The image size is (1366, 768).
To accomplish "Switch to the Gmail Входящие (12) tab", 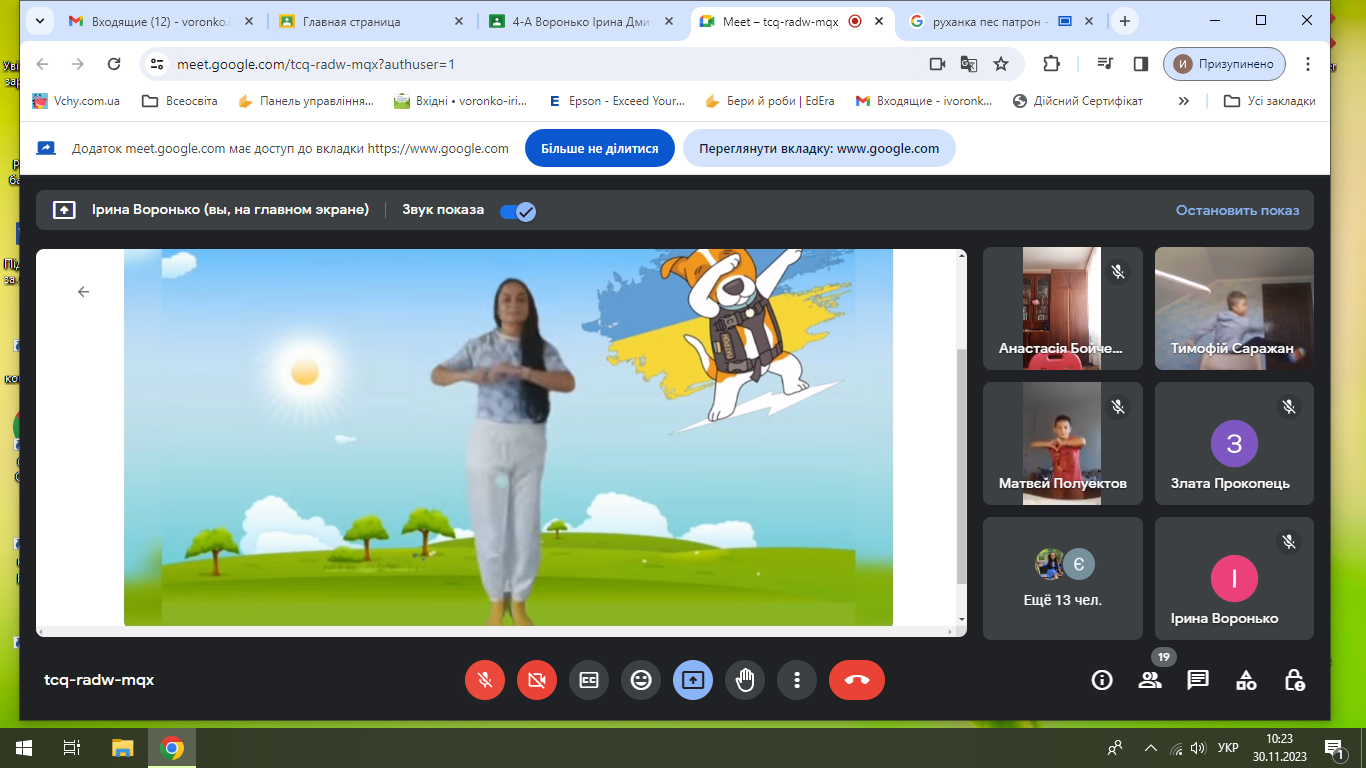I will click(x=159, y=21).
